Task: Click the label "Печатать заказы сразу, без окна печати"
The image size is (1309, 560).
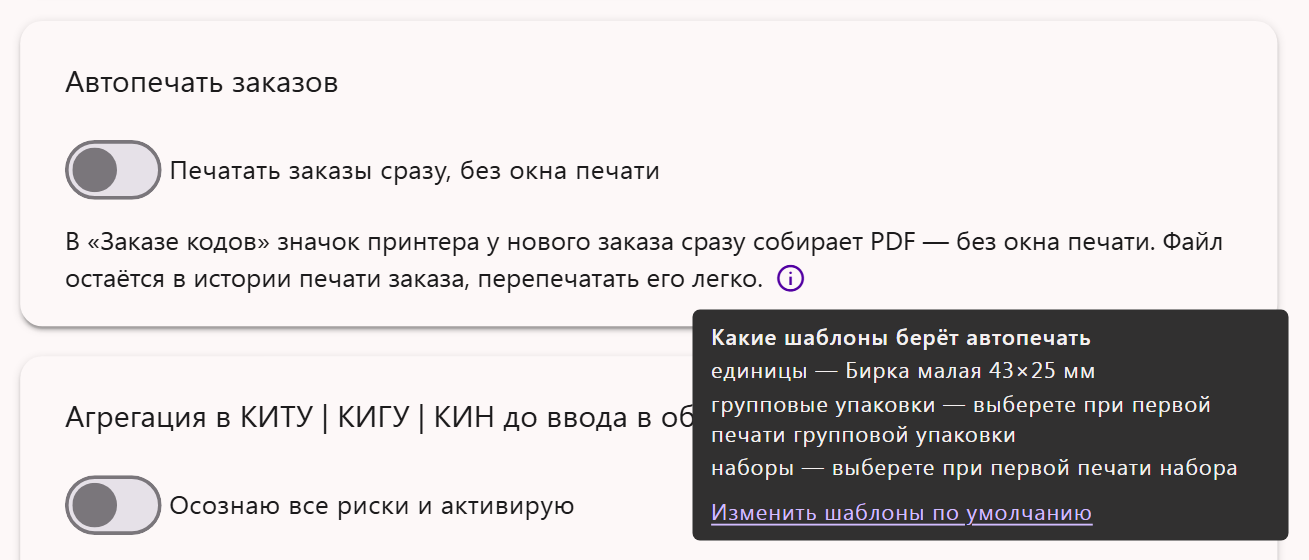Action: 414,171
